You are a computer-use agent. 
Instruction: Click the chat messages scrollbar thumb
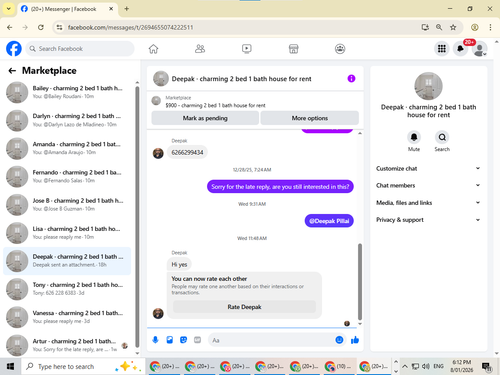coord(360,282)
